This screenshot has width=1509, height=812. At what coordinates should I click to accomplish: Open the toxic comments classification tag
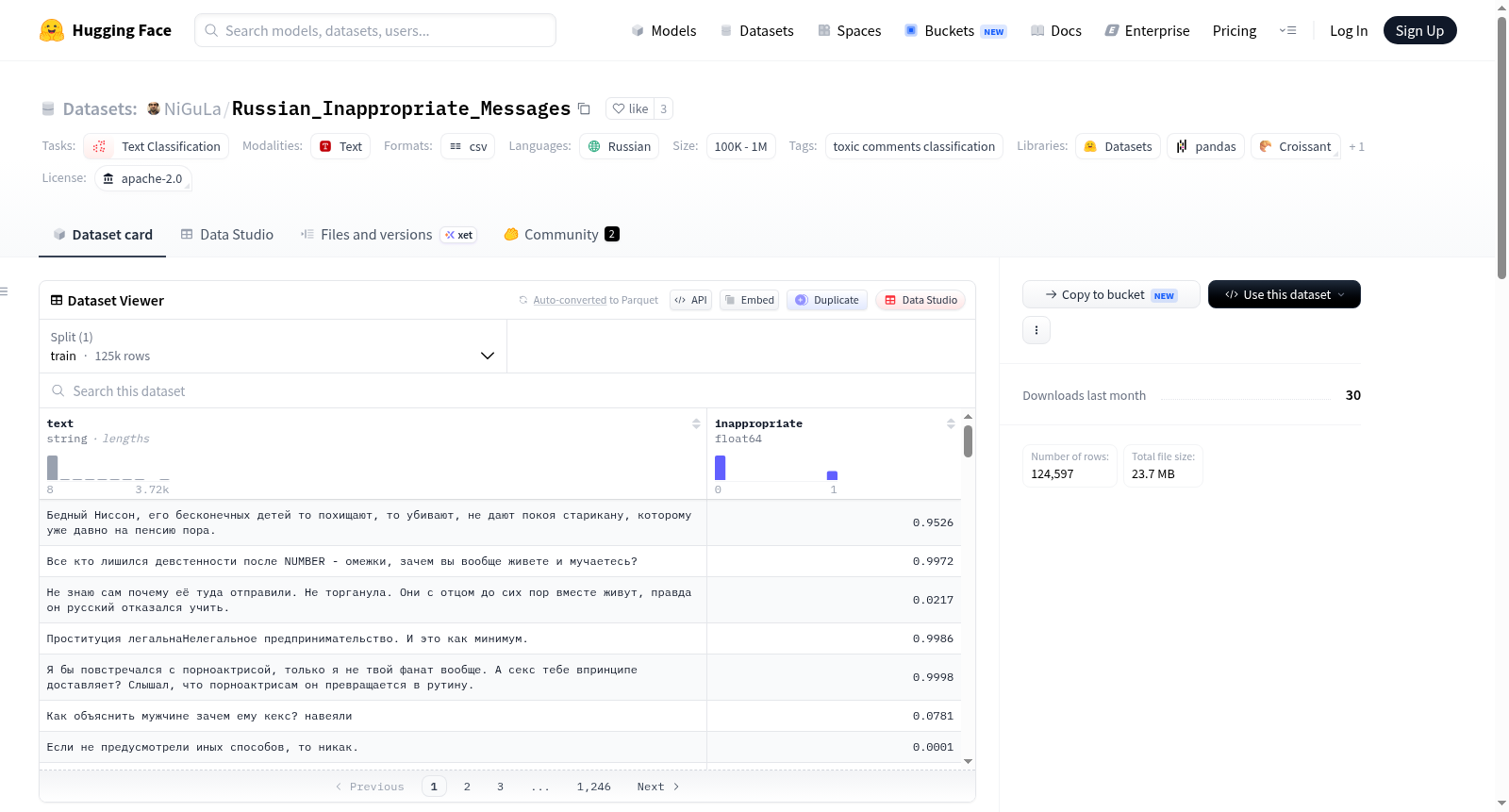pyautogui.click(x=914, y=146)
